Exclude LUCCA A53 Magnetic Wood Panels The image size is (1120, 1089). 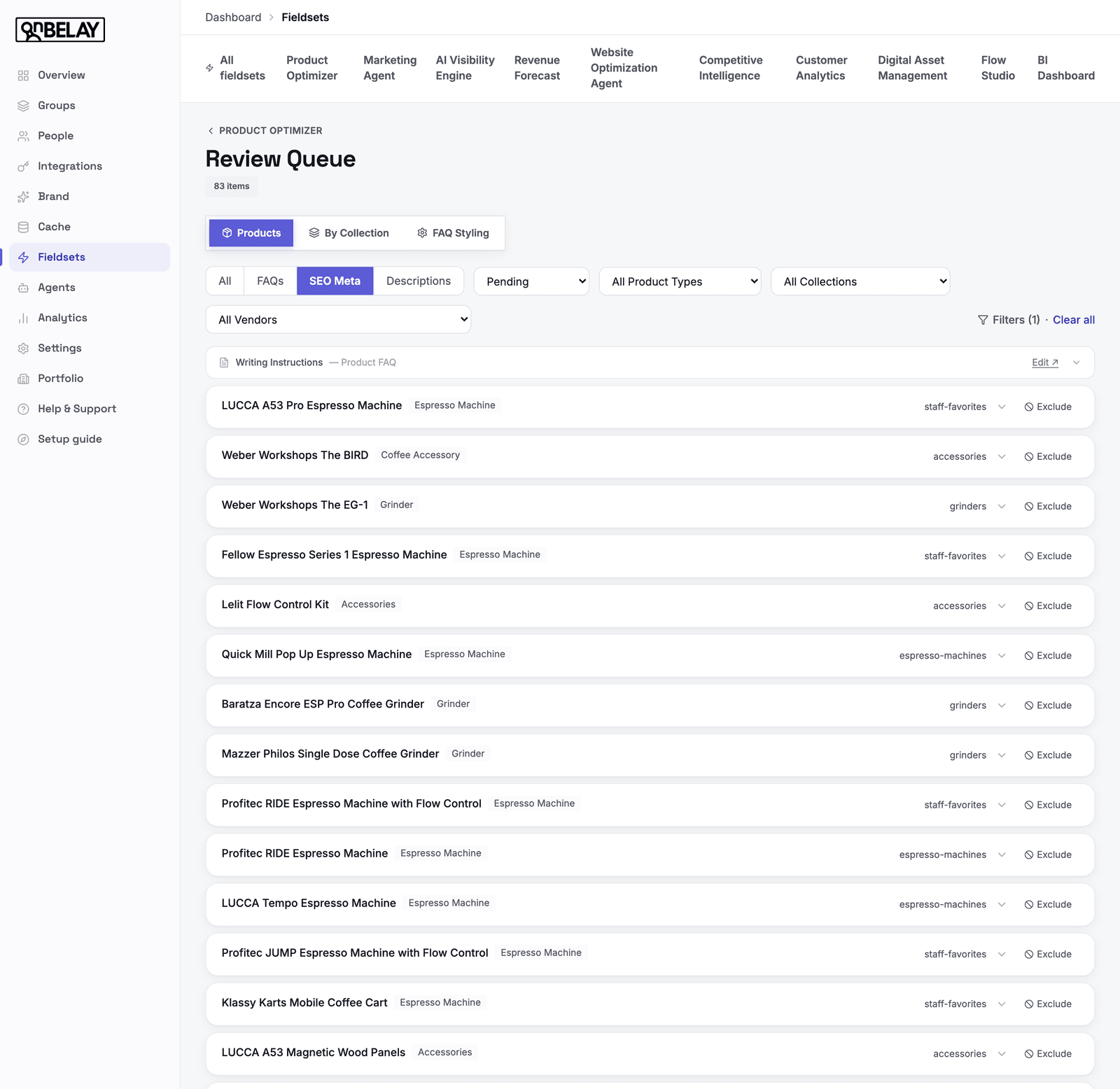1048,1053
